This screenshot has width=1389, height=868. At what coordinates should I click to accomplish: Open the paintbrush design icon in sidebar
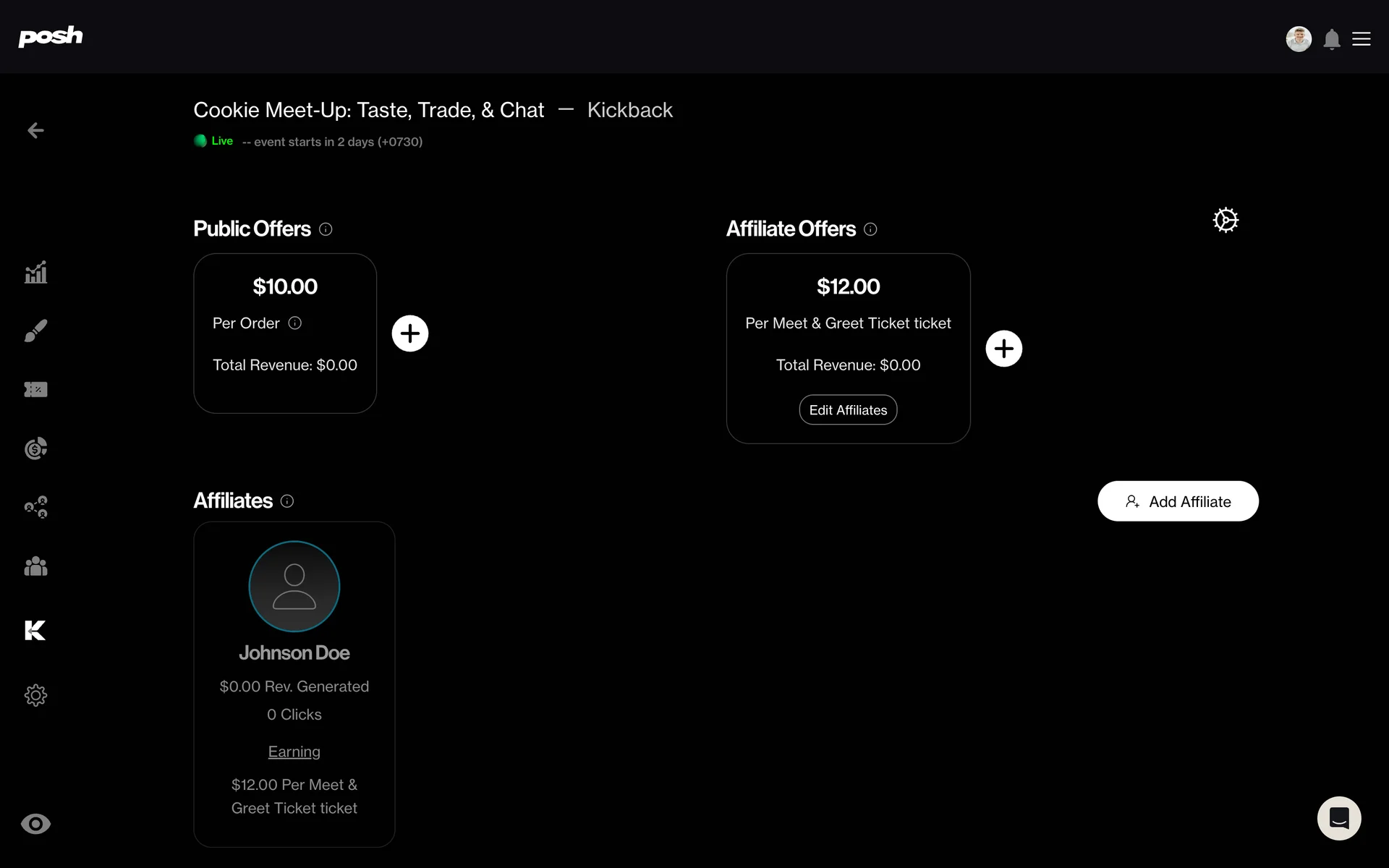[x=35, y=331]
